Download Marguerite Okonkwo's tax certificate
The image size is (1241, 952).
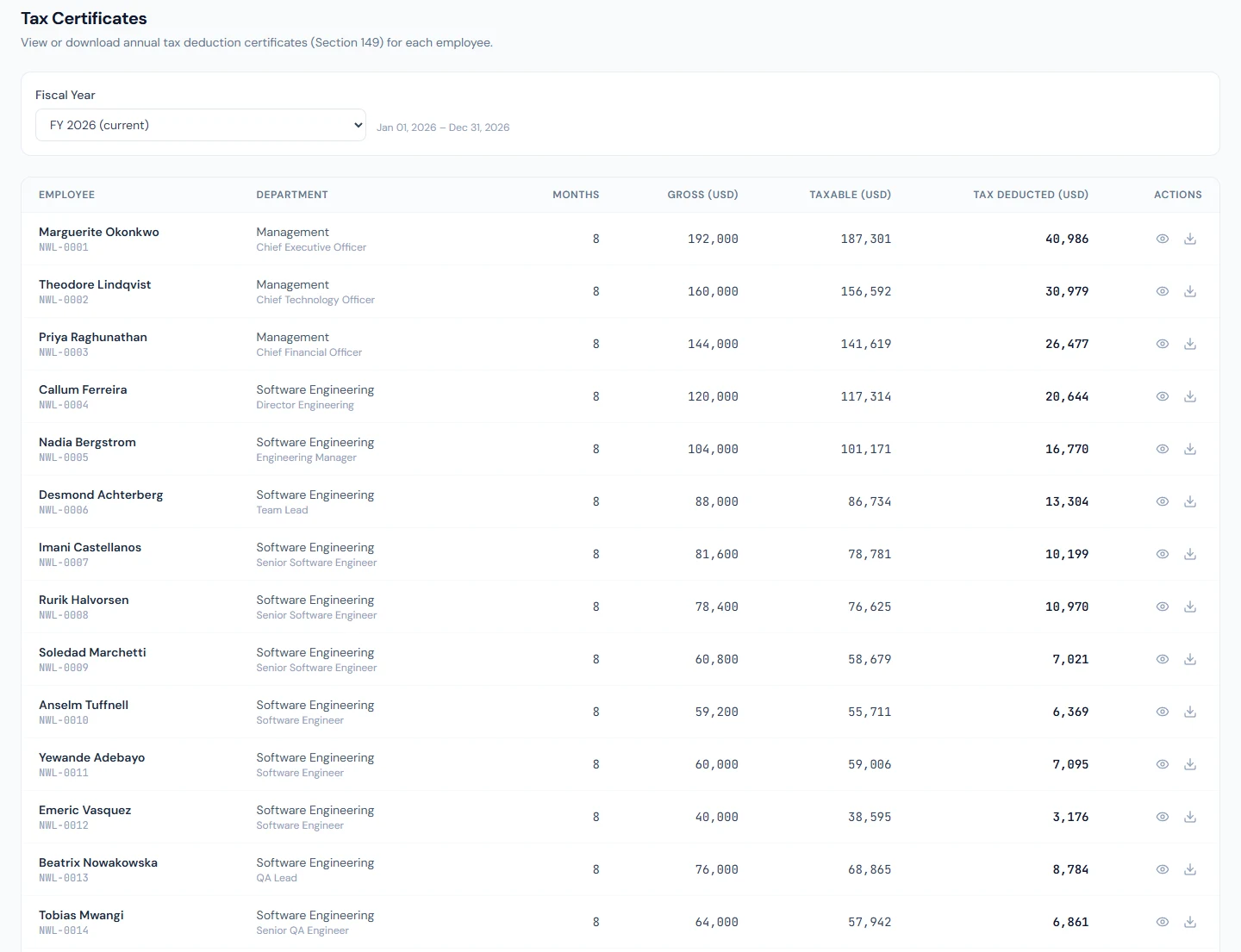coord(1190,239)
